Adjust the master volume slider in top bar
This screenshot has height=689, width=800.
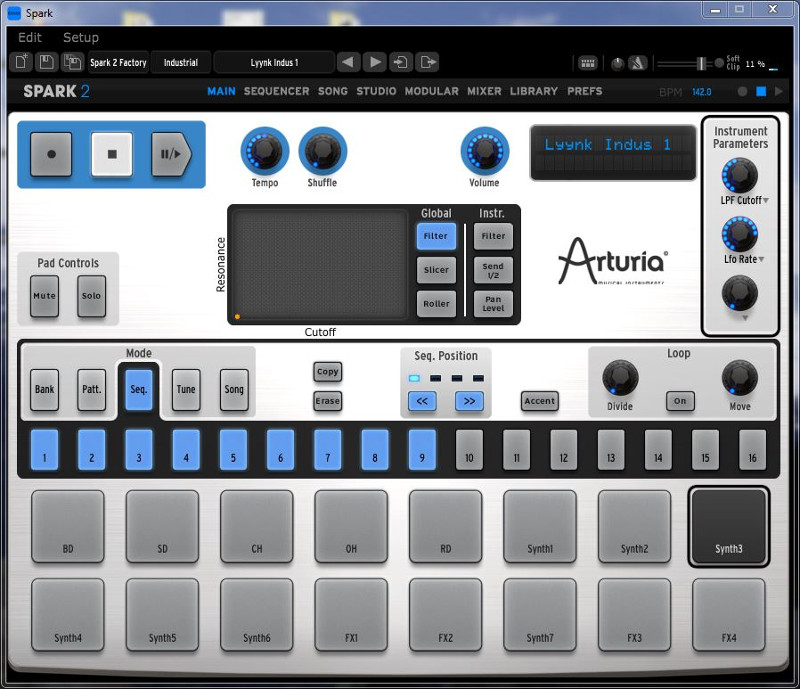tap(684, 63)
